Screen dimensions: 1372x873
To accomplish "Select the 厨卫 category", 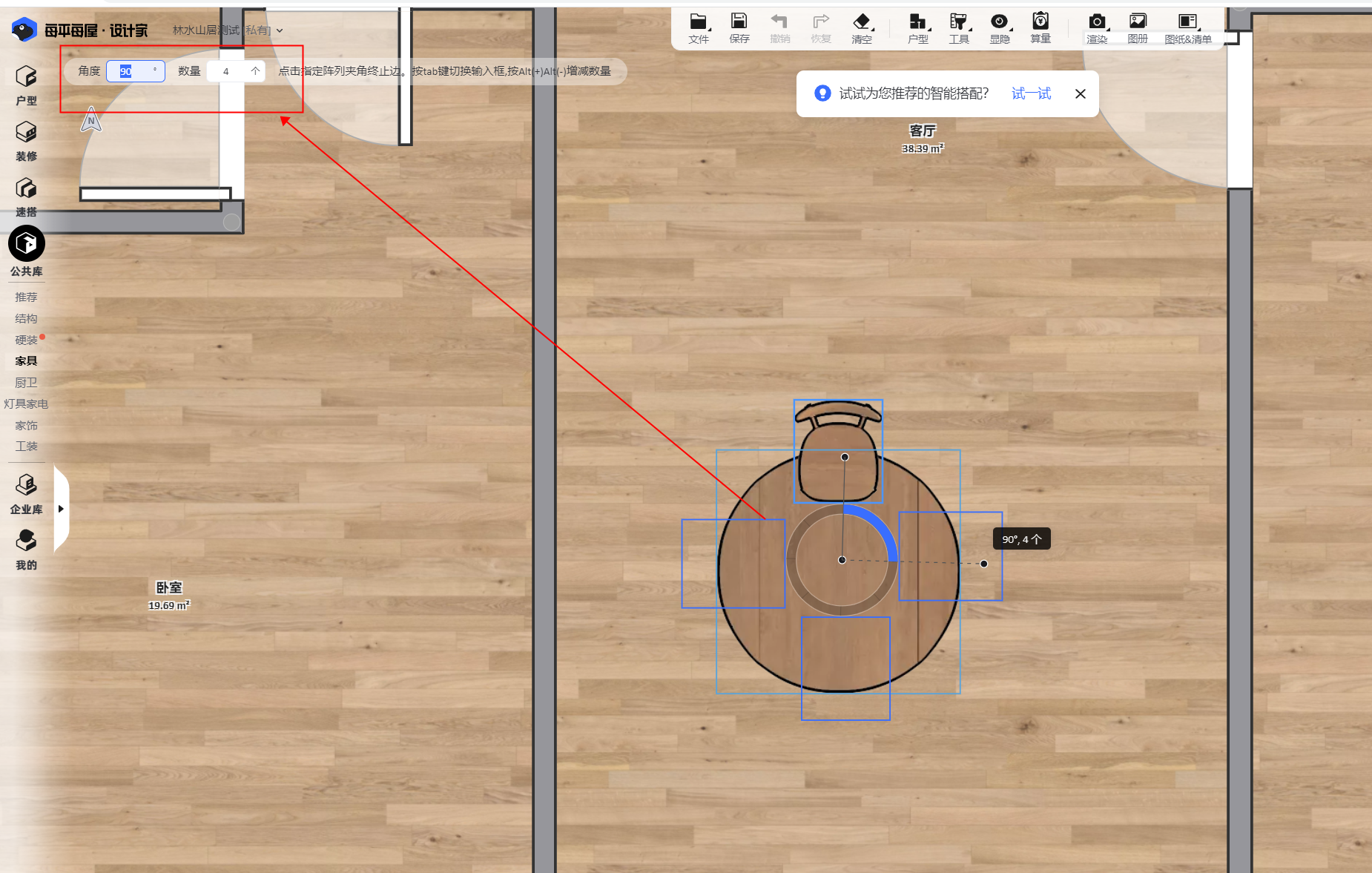I will (x=26, y=383).
